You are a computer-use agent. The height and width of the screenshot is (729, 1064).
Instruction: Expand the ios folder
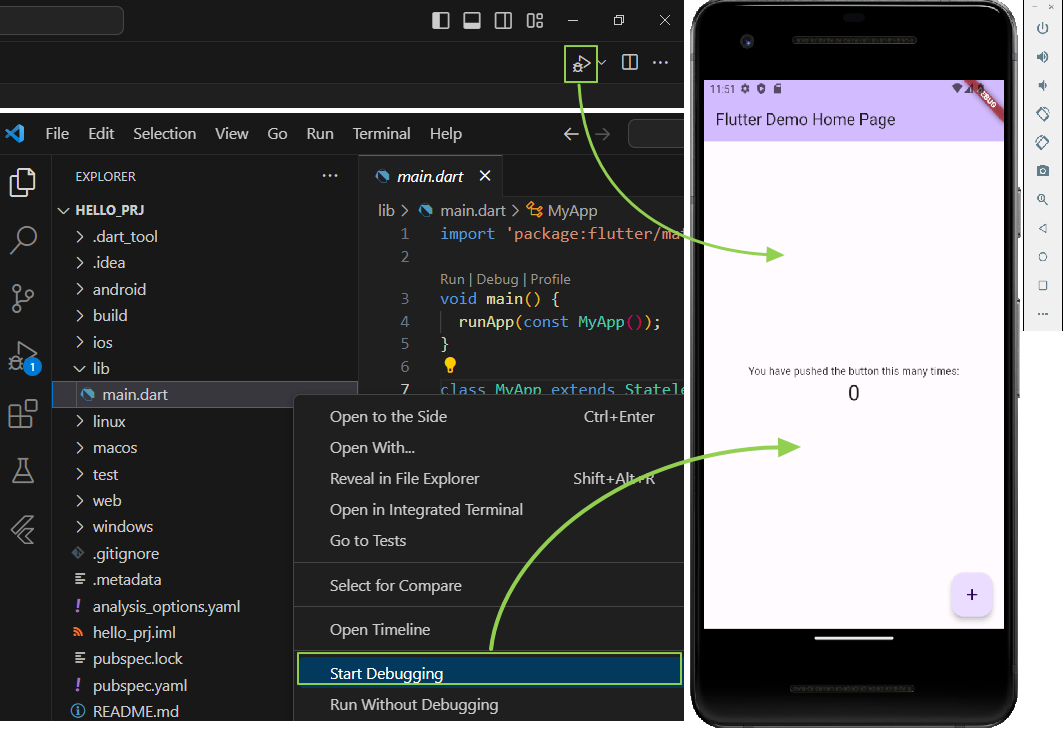[x=102, y=342]
